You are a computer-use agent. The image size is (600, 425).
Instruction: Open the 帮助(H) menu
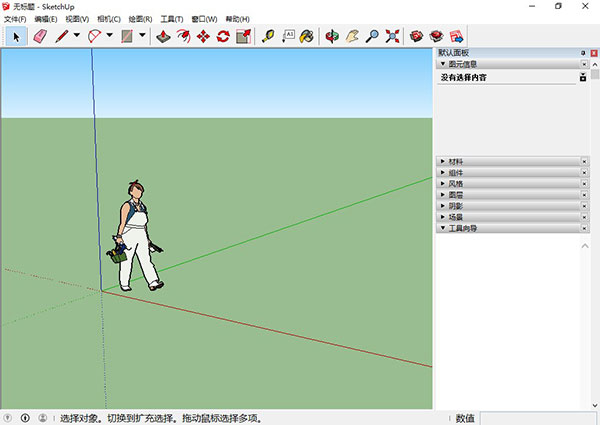pyautogui.click(x=238, y=19)
